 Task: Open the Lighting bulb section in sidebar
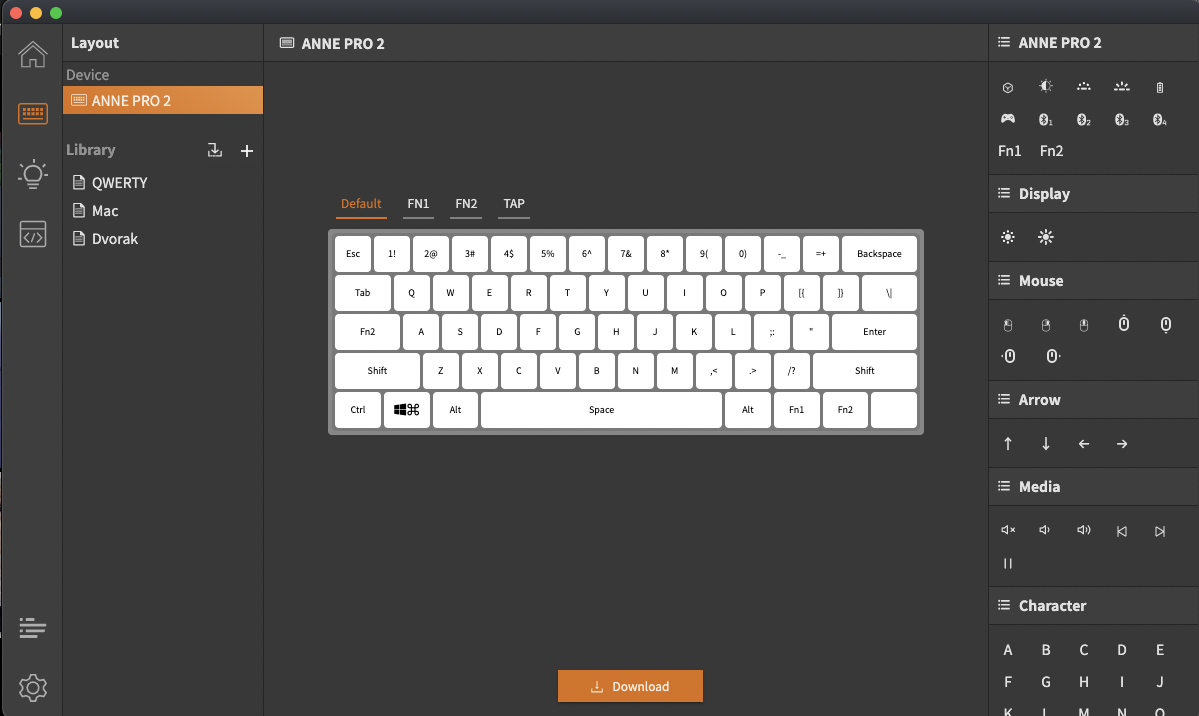click(x=33, y=174)
